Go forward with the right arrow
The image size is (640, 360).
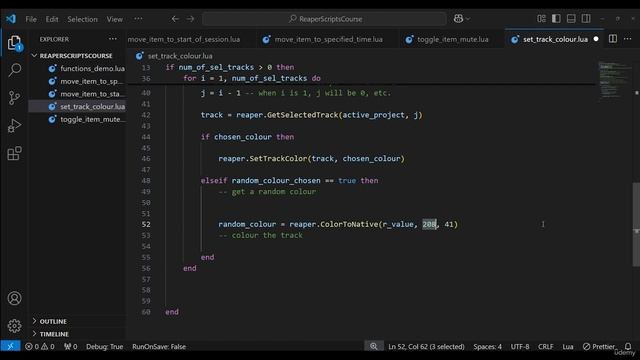pos(190,19)
